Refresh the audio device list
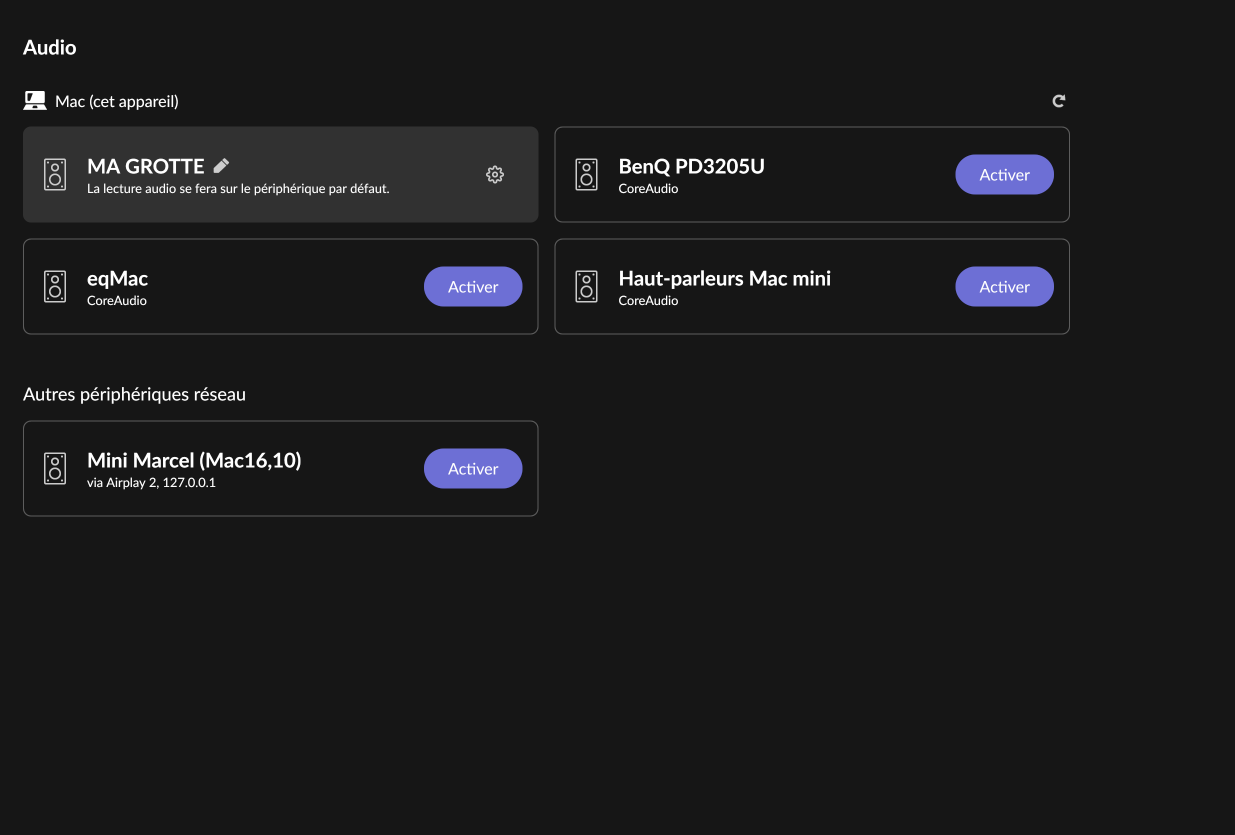The width and height of the screenshot is (1235, 835). tap(1059, 101)
